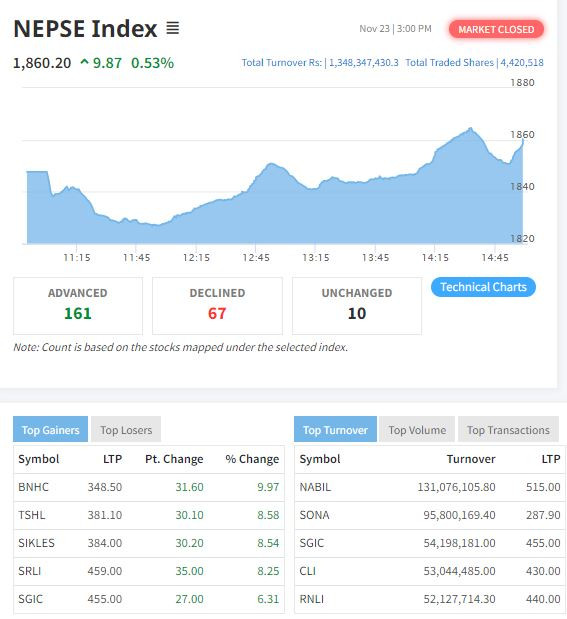Switch to Top Losers tab
Image resolution: width=567 pixels, height=619 pixels.
(x=126, y=430)
